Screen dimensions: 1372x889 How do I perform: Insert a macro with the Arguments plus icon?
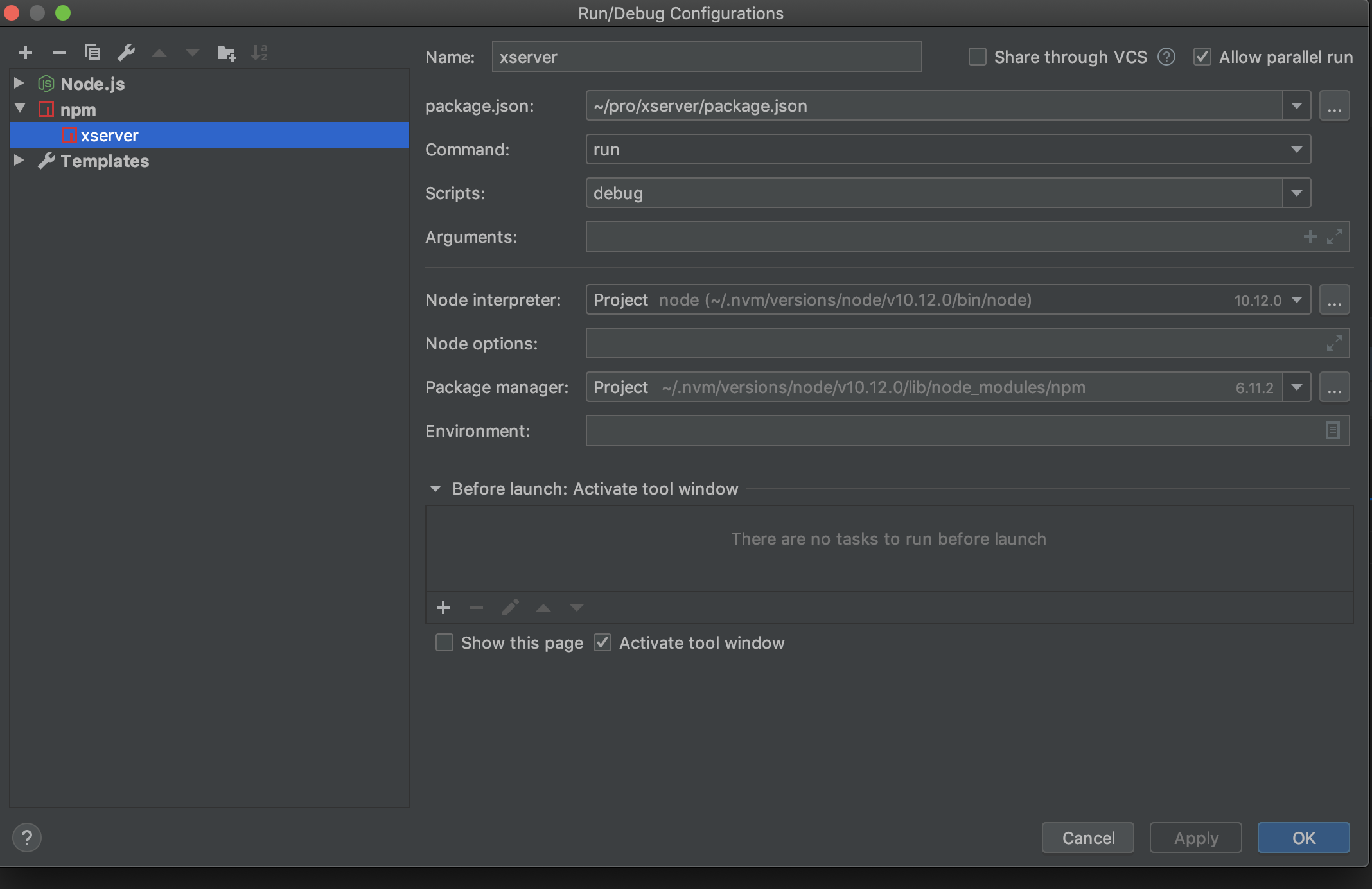(x=1310, y=237)
